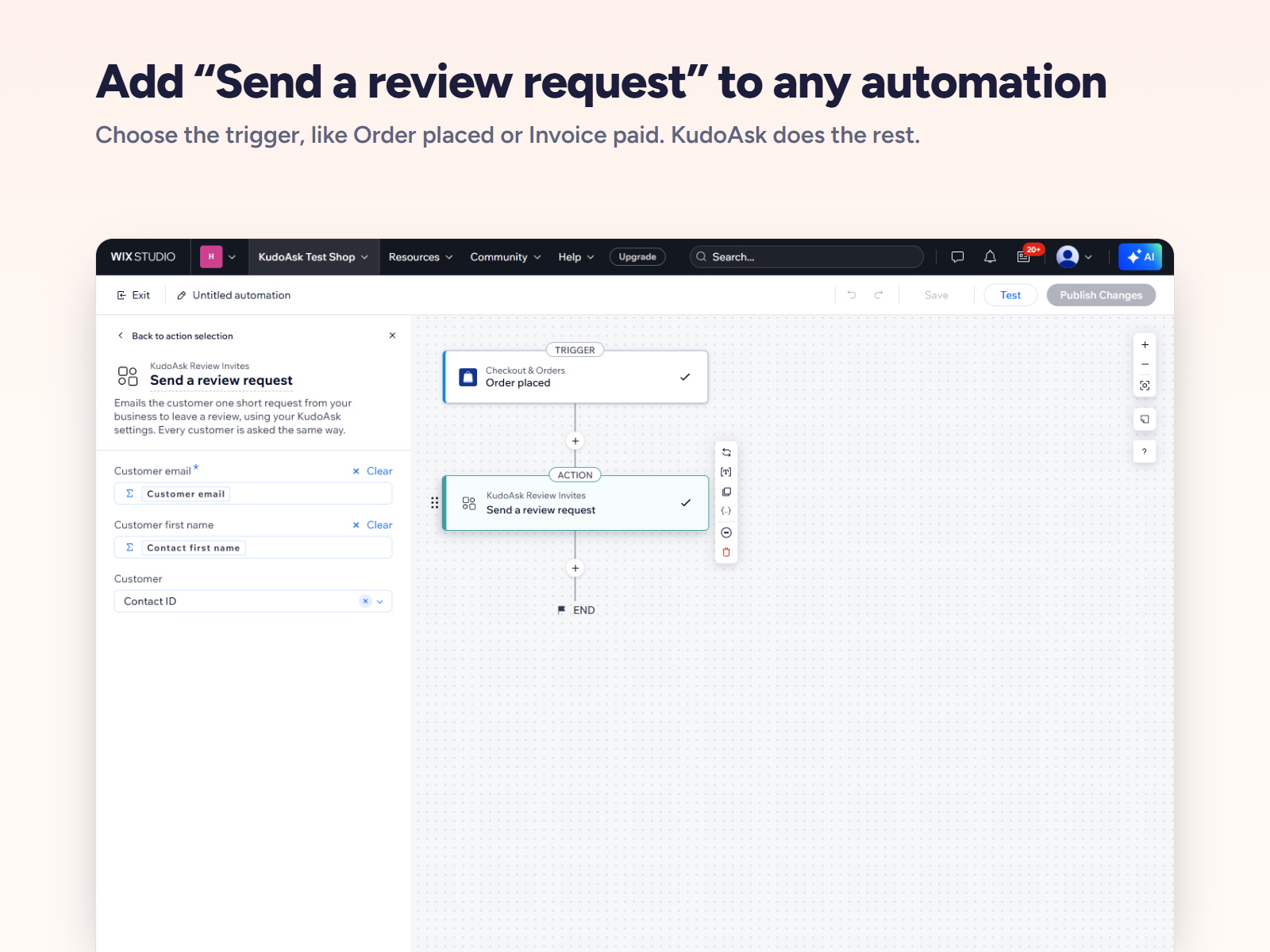Image resolution: width=1270 pixels, height=952 pixels.
Task: Zoom in on the canvas
Action: [1145, 345]
